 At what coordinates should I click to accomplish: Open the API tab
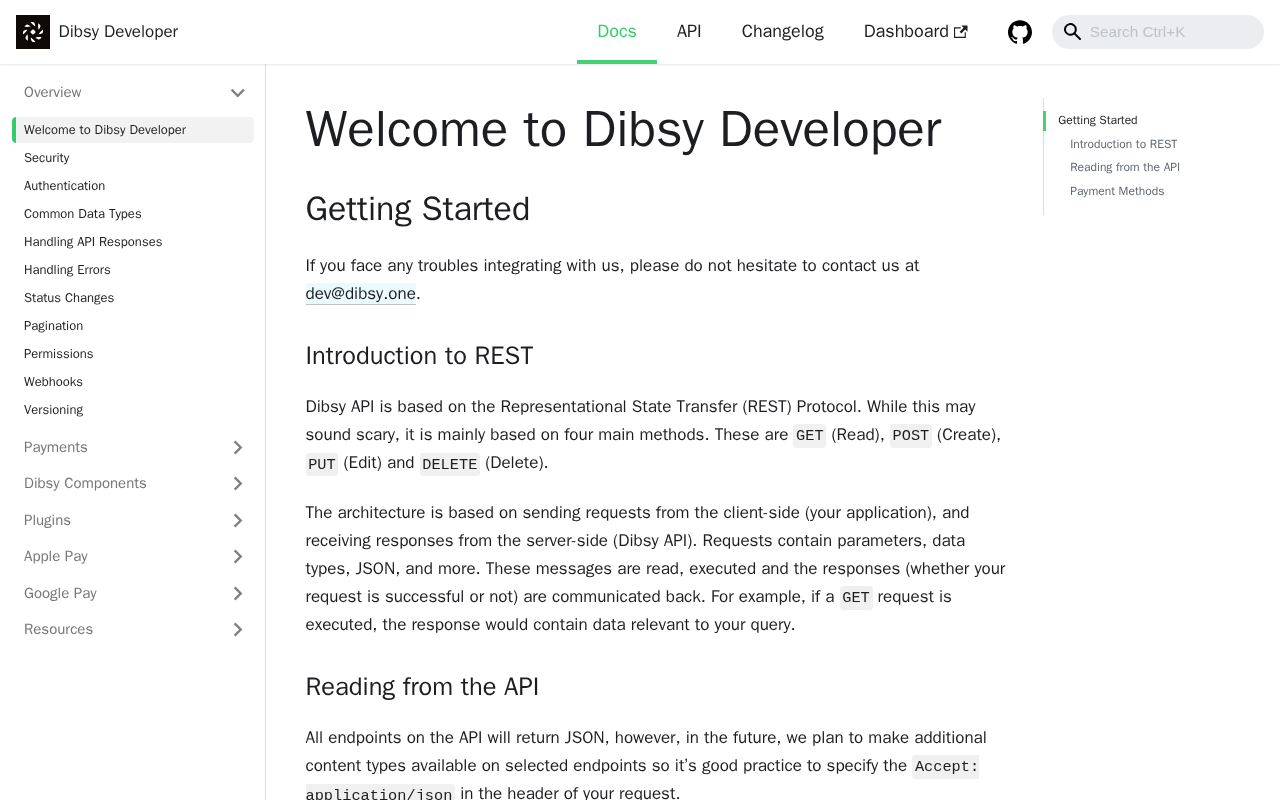[x=689, y=32]
